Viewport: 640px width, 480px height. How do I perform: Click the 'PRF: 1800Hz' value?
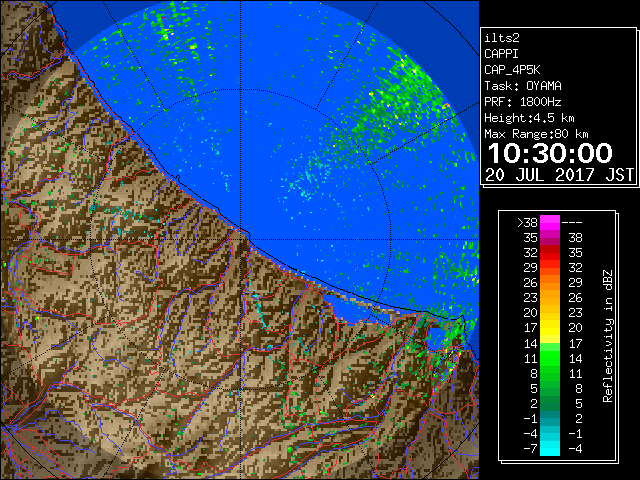click(x=523, y=102)
